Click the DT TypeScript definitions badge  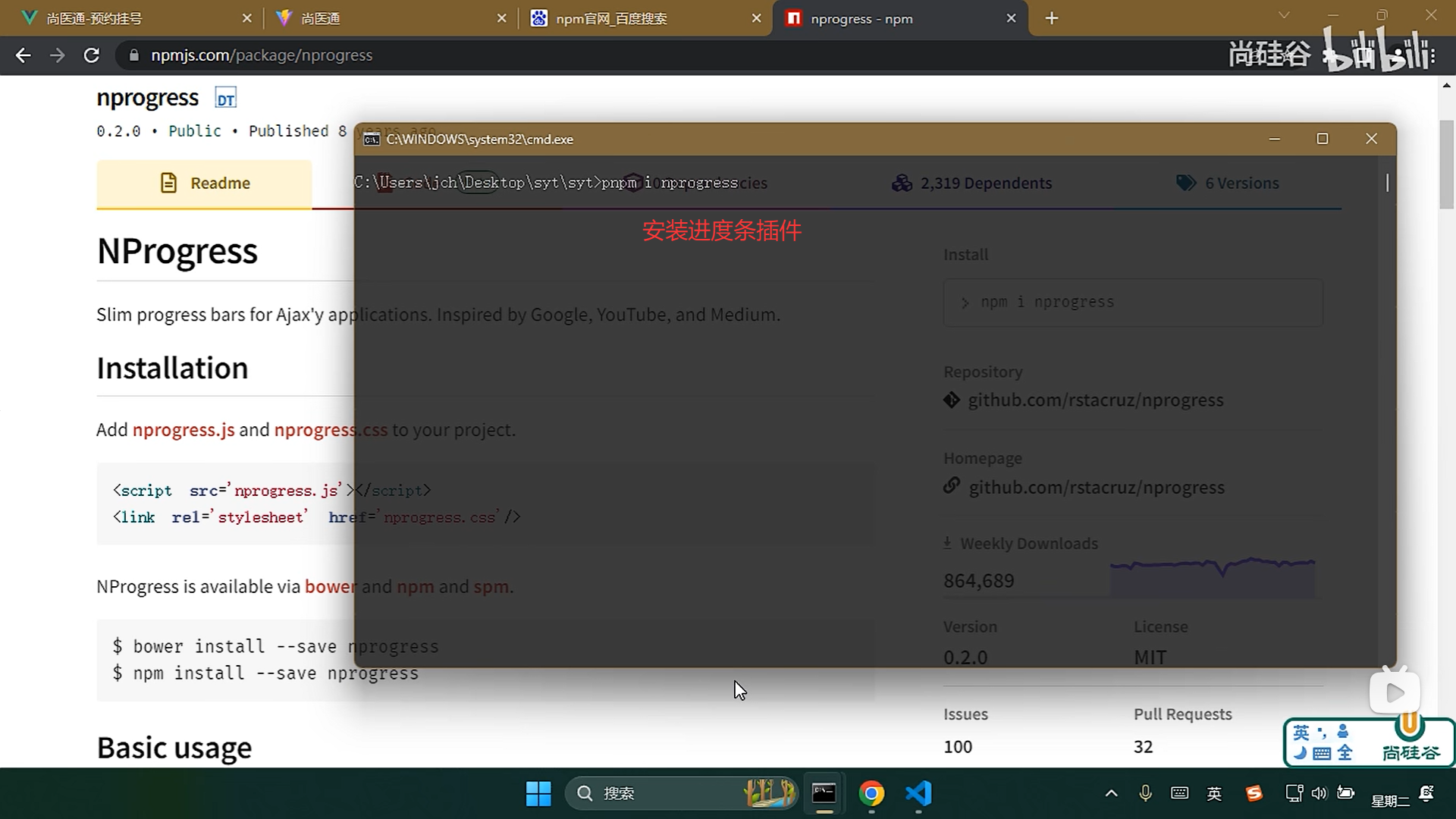pos(225,99)
